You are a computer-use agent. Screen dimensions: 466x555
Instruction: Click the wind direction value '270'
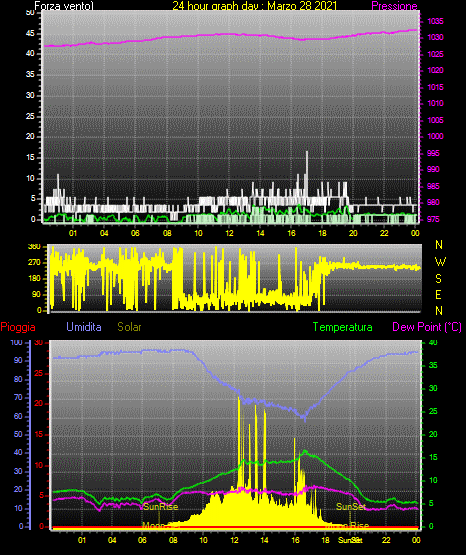pos(34,263)
